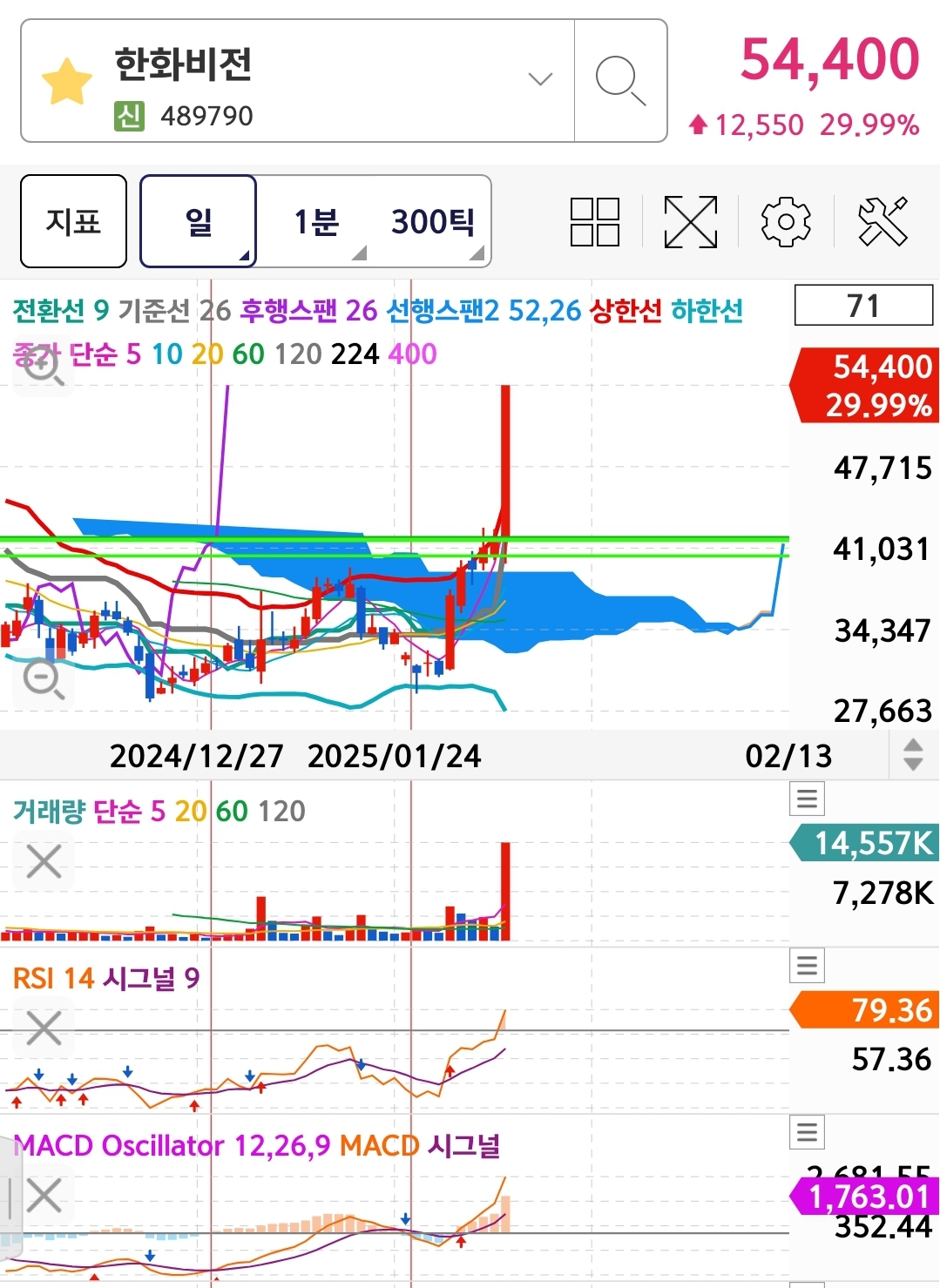Viewport: 940px width, 1288px height.
Task: Click the 후행스팬 26 indicator label
Action: (309, 310)
